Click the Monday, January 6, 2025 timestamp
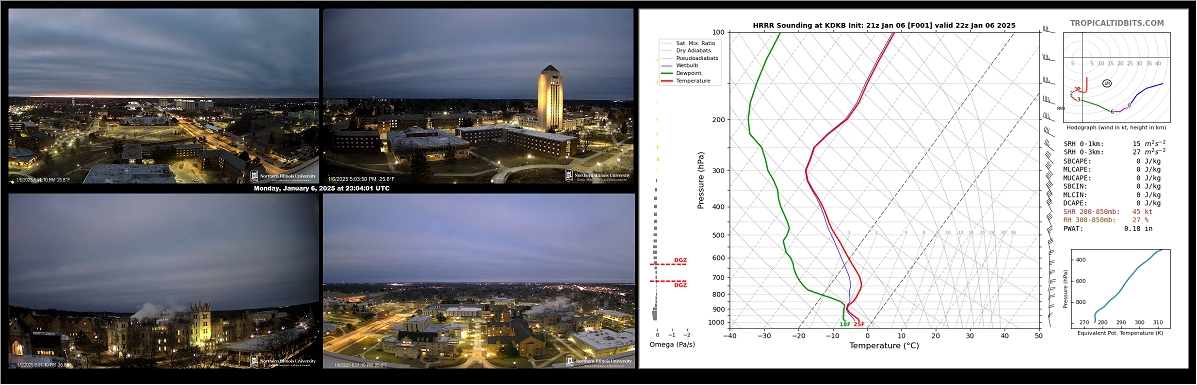Screen dimensions: 1197x385 tap(321, 189)
